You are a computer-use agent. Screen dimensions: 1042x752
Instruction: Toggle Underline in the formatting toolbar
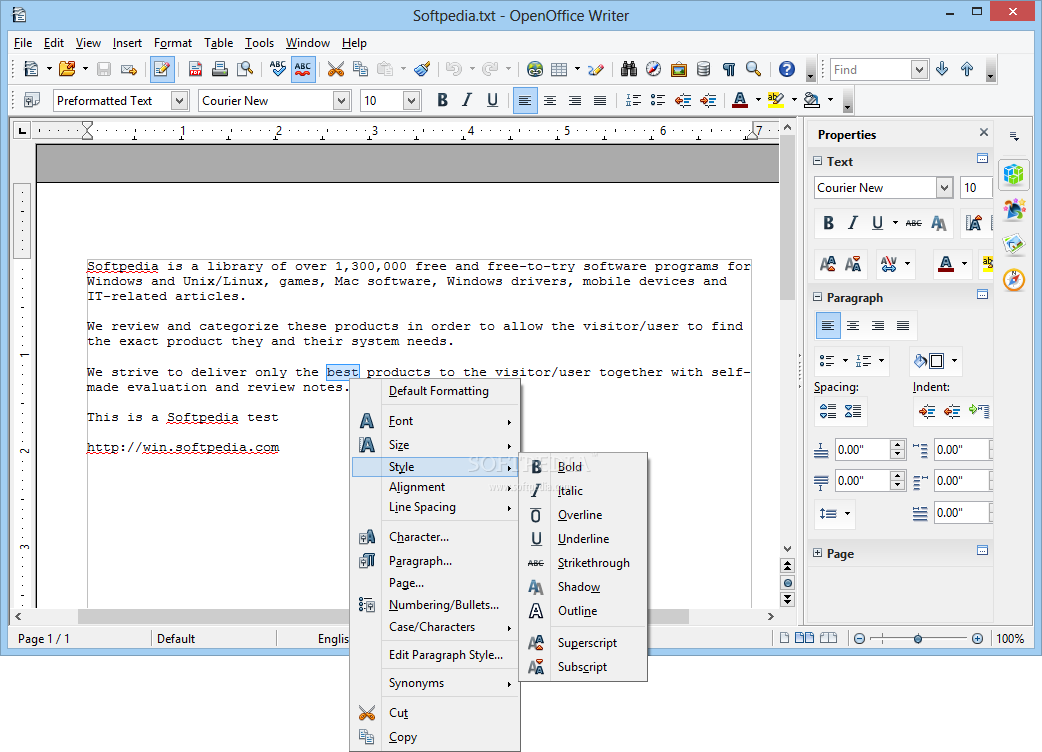tap(492, 100)
